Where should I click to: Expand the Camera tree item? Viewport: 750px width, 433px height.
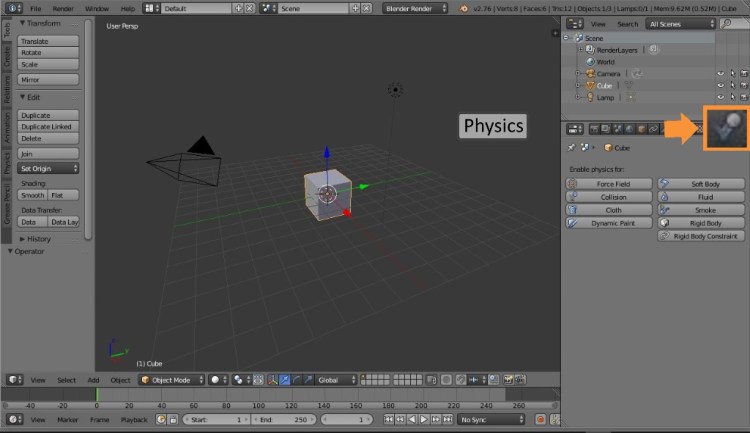(x=577, y=73)
